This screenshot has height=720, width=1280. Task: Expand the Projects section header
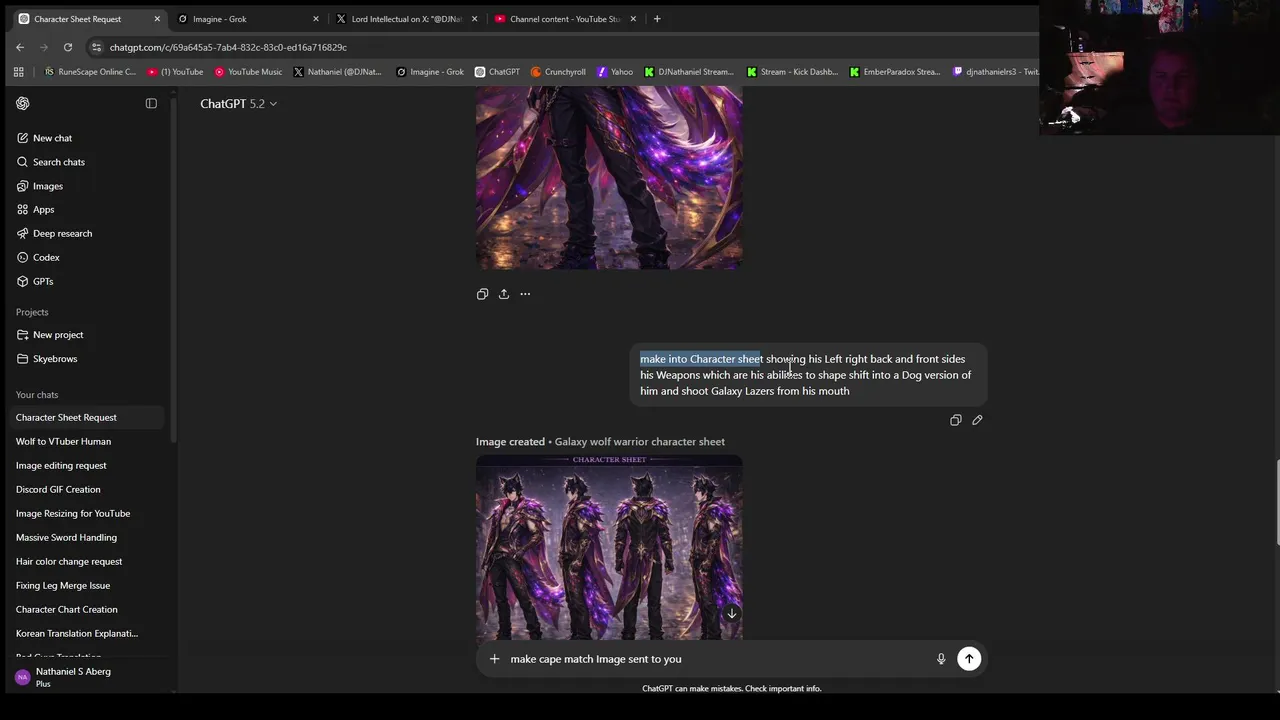pyautogui.click(x=32, y=312)
